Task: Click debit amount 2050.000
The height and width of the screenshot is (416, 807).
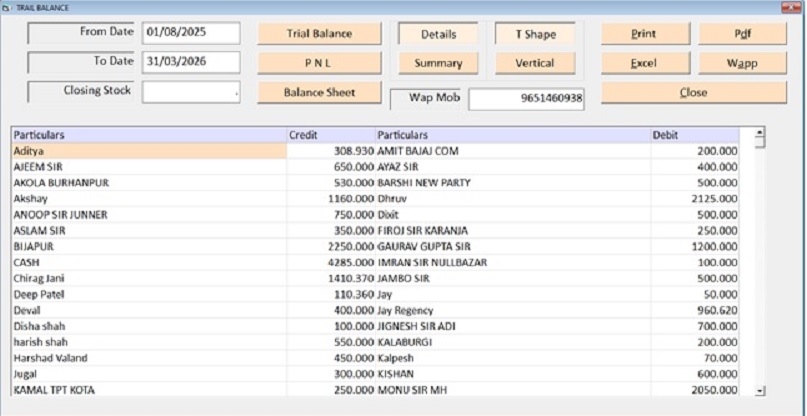Action: point(714,390)
